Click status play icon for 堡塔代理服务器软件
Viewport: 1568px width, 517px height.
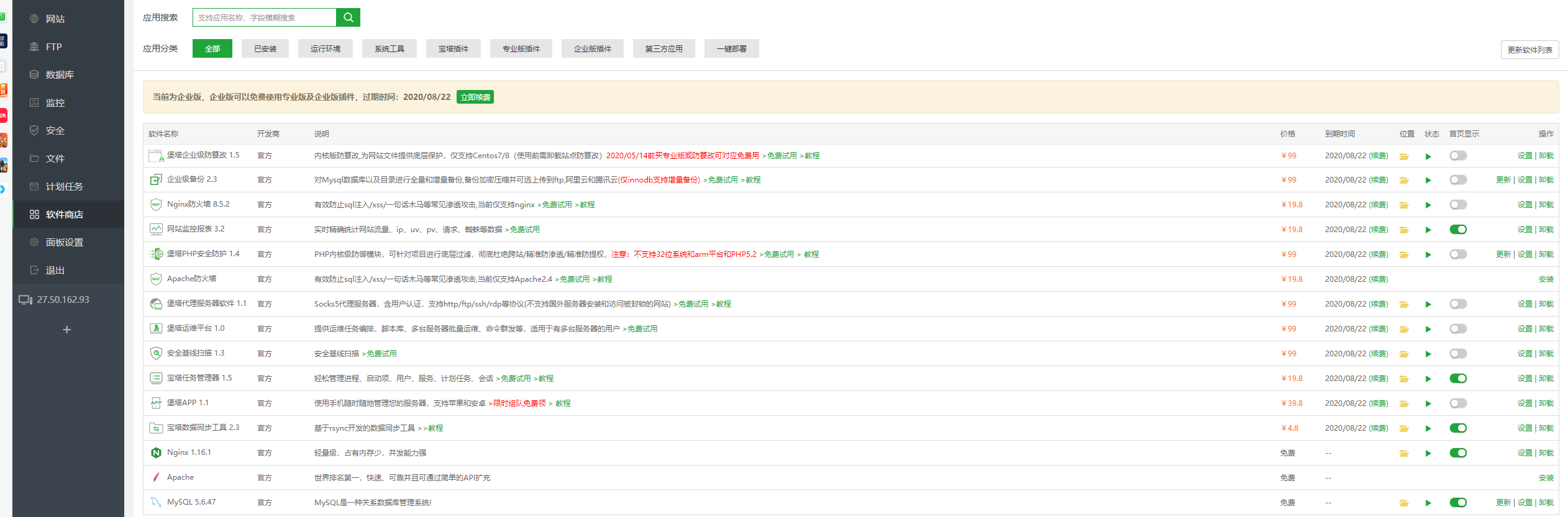coord(1428,305)
